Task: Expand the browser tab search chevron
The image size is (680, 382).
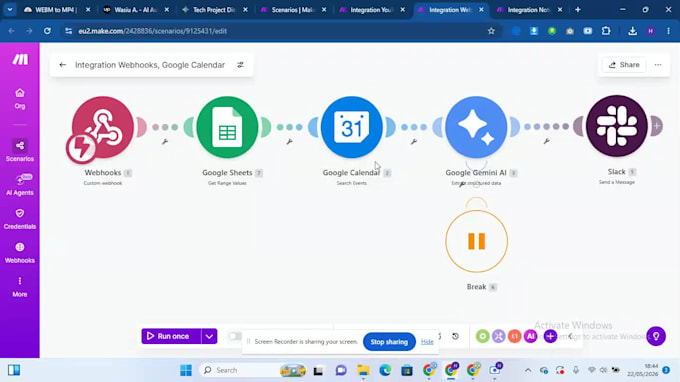Action: point(10,10)
